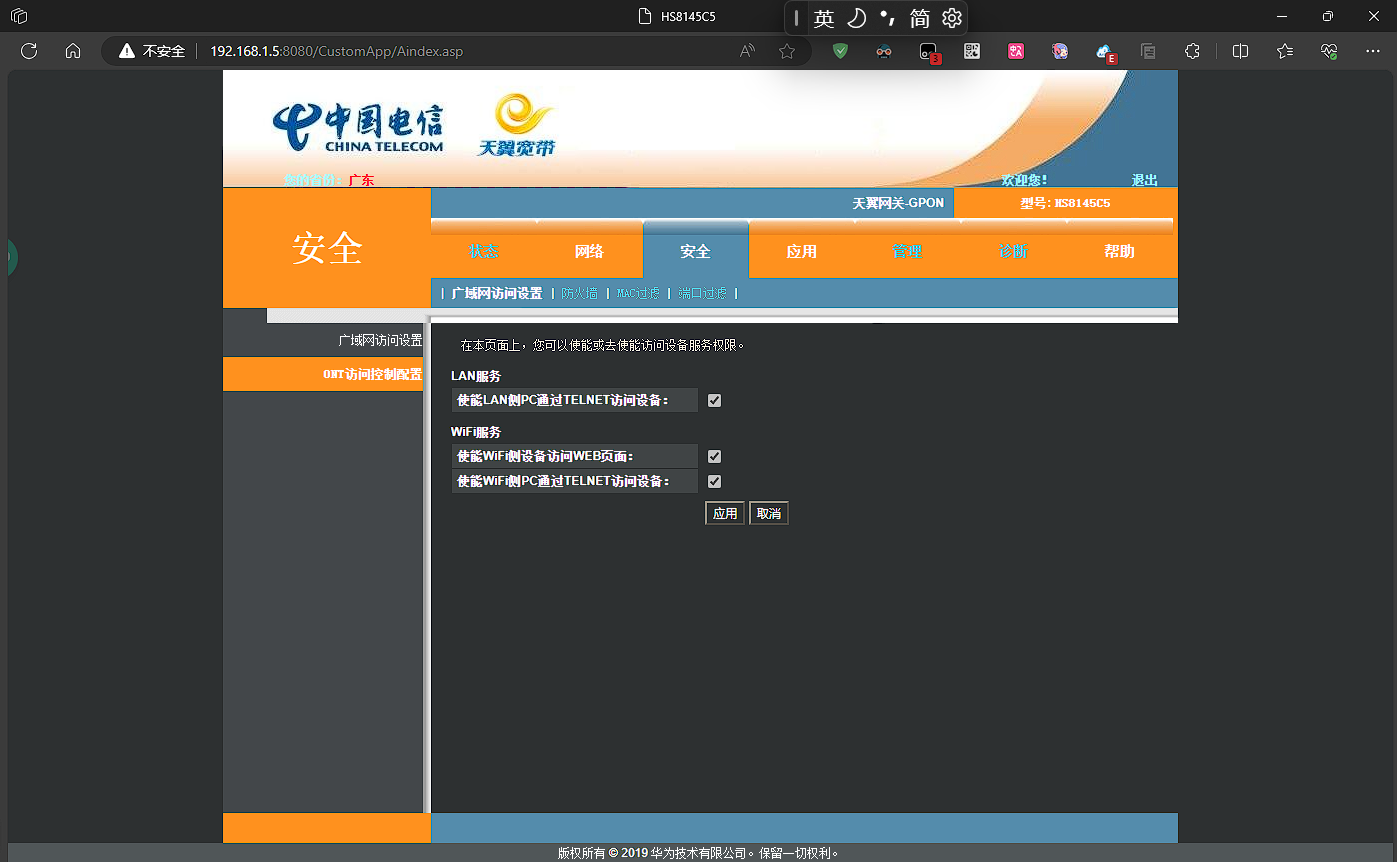Click the green shield extension icon
The width and height of the screenshot is (1397, 862).
click(840, 51)
